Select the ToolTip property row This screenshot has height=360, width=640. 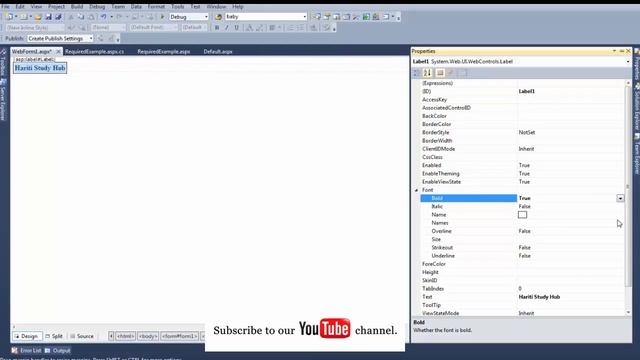click(522, 305)
